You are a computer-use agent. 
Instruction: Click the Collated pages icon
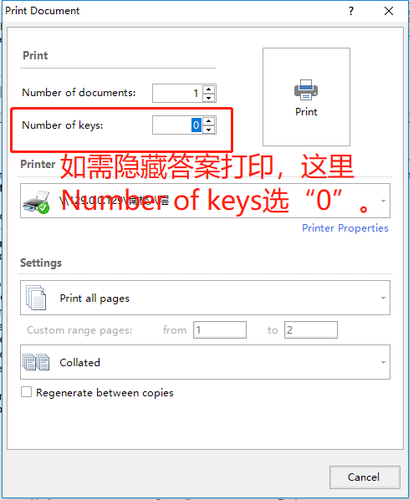tap(36, 362)
